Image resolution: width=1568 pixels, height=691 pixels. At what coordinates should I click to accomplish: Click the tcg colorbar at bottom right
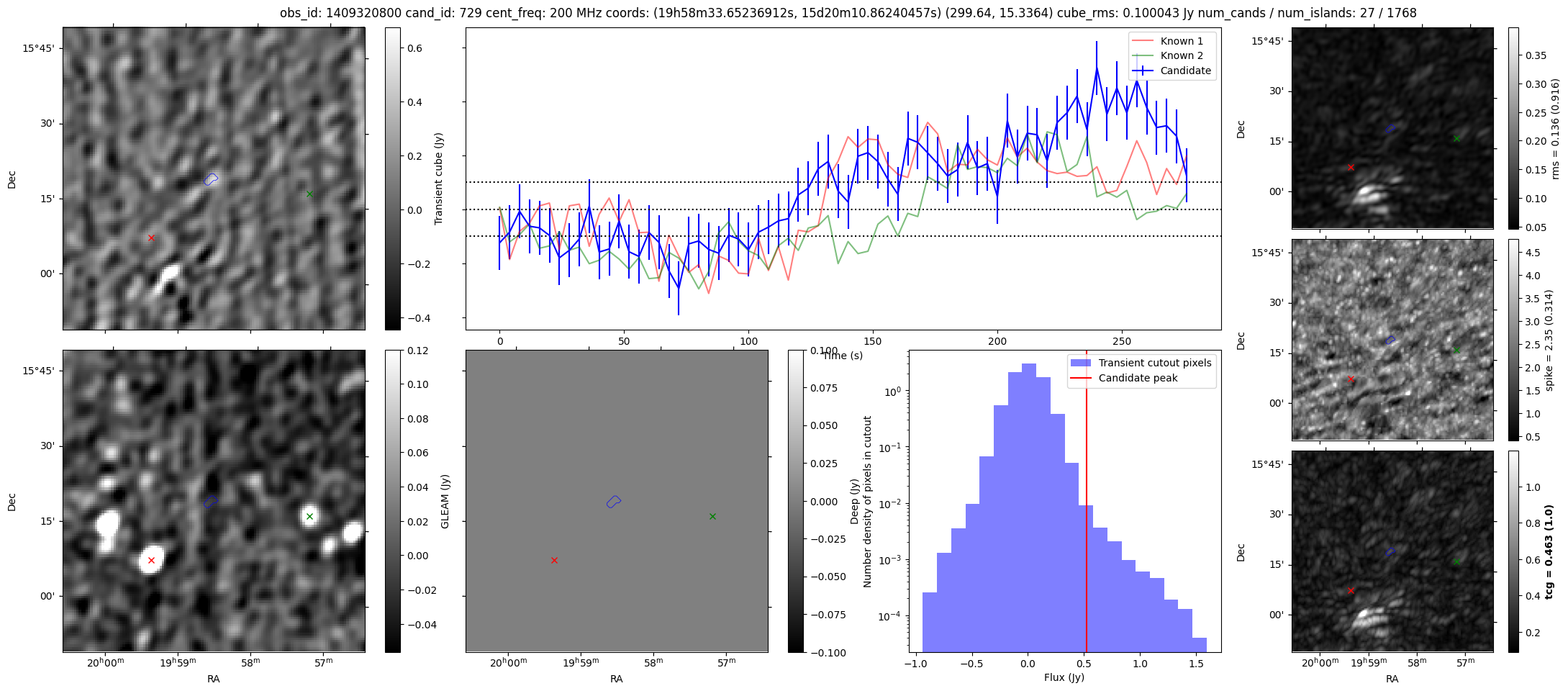click(x=1513, y=551)
